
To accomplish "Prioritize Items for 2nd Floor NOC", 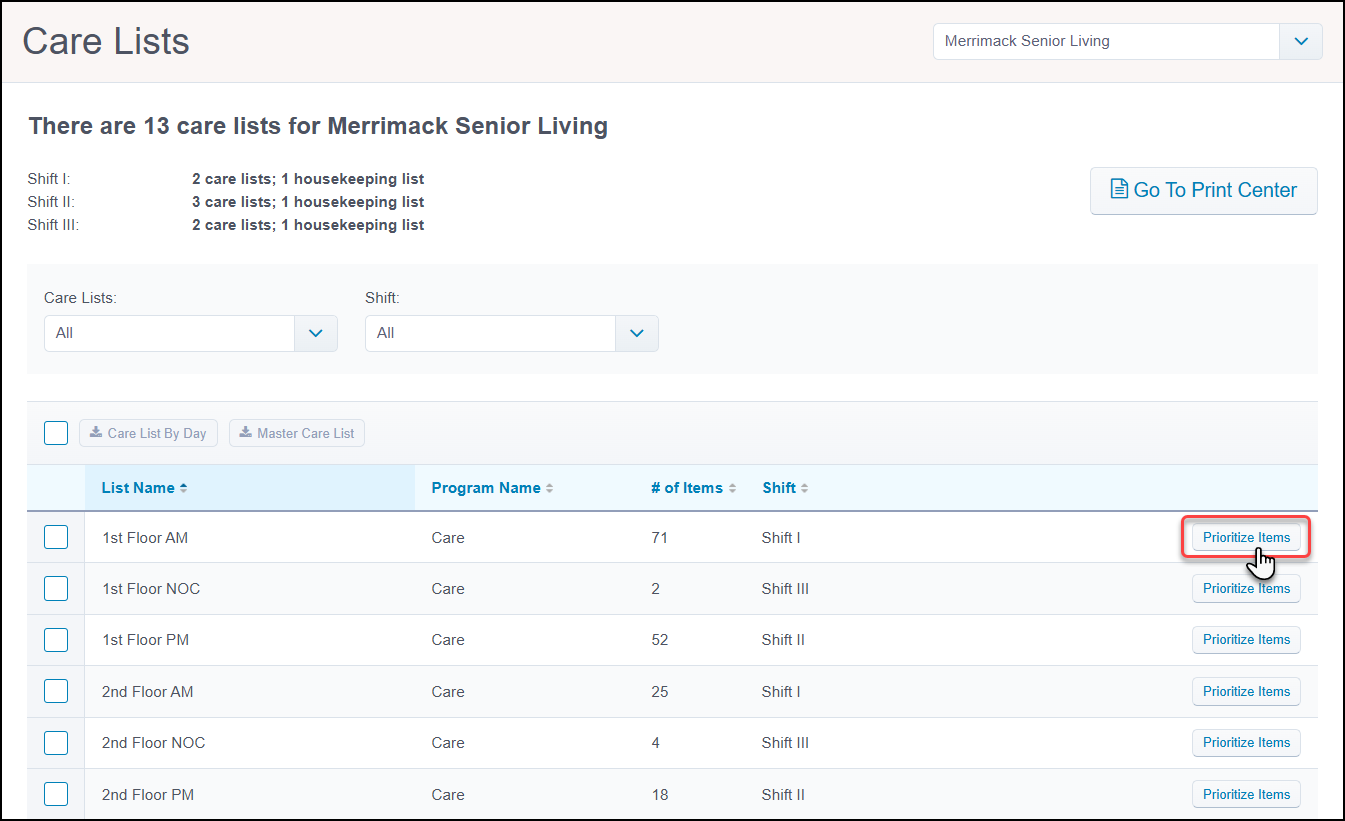I will (1246, 742).
